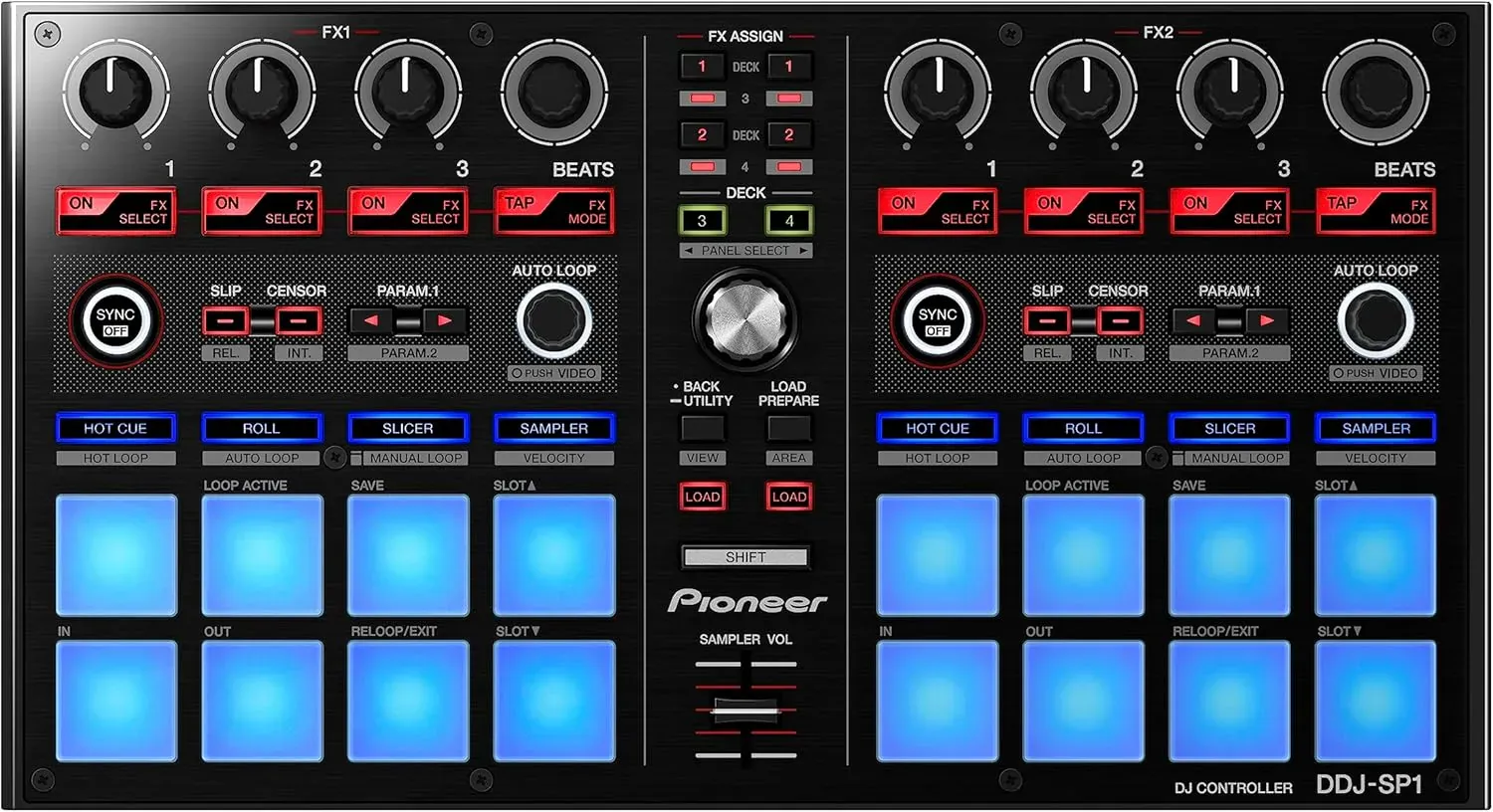
Task: Hit left deck IN pad
Action: tap(116, 702)
